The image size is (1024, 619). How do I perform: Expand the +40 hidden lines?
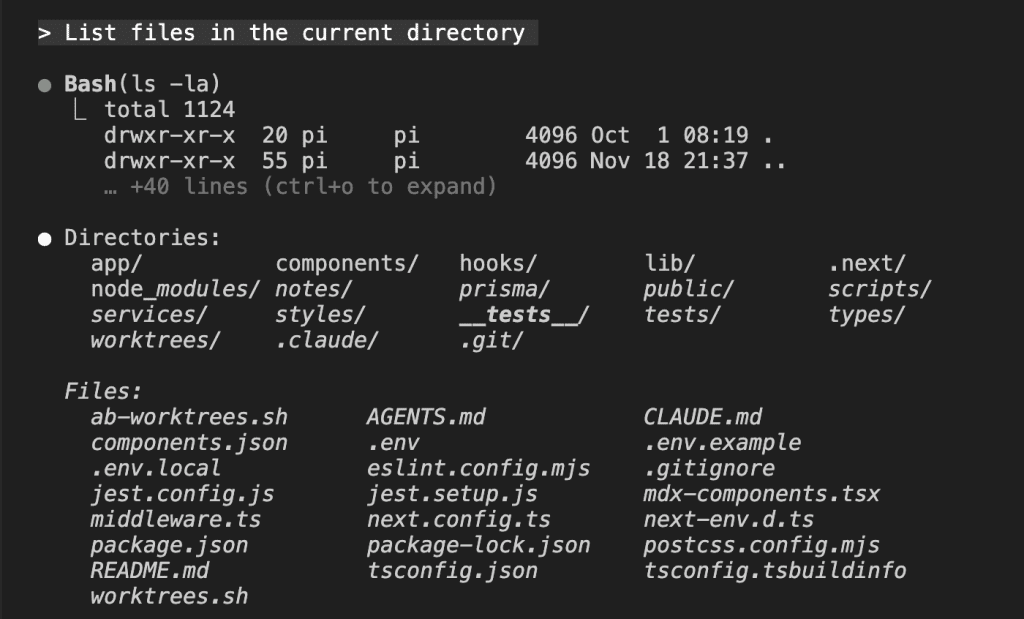300,186
